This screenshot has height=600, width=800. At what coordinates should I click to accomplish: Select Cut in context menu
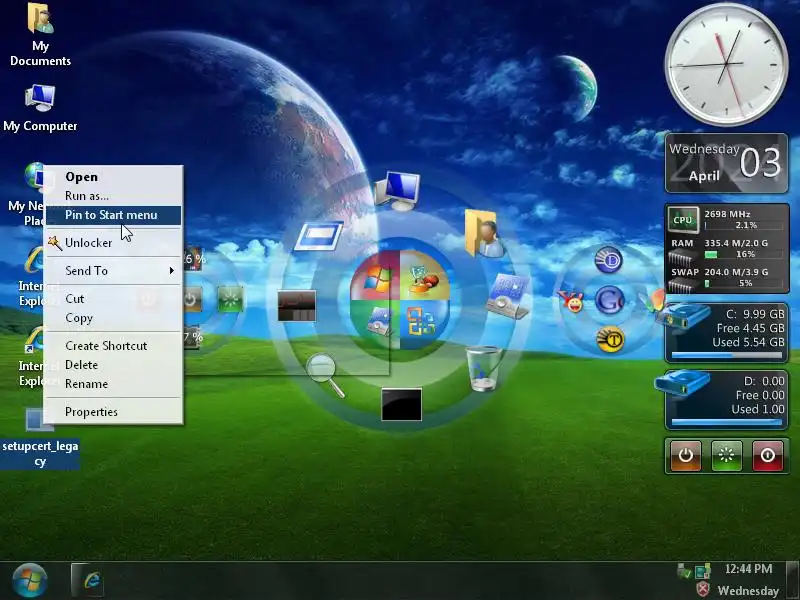113,298
